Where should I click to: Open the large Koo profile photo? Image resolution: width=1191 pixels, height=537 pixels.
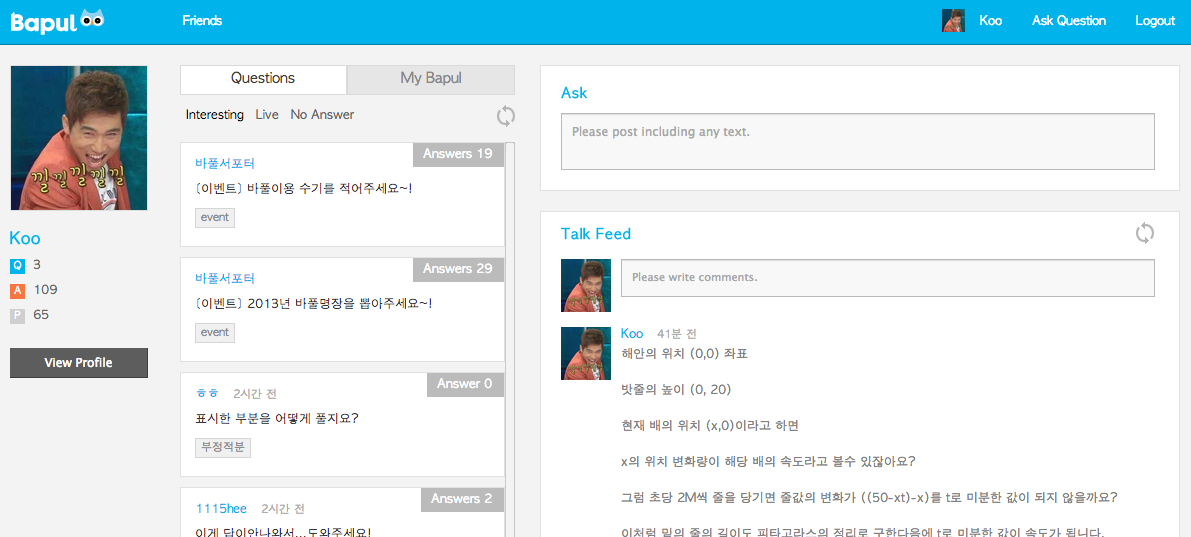79,138
